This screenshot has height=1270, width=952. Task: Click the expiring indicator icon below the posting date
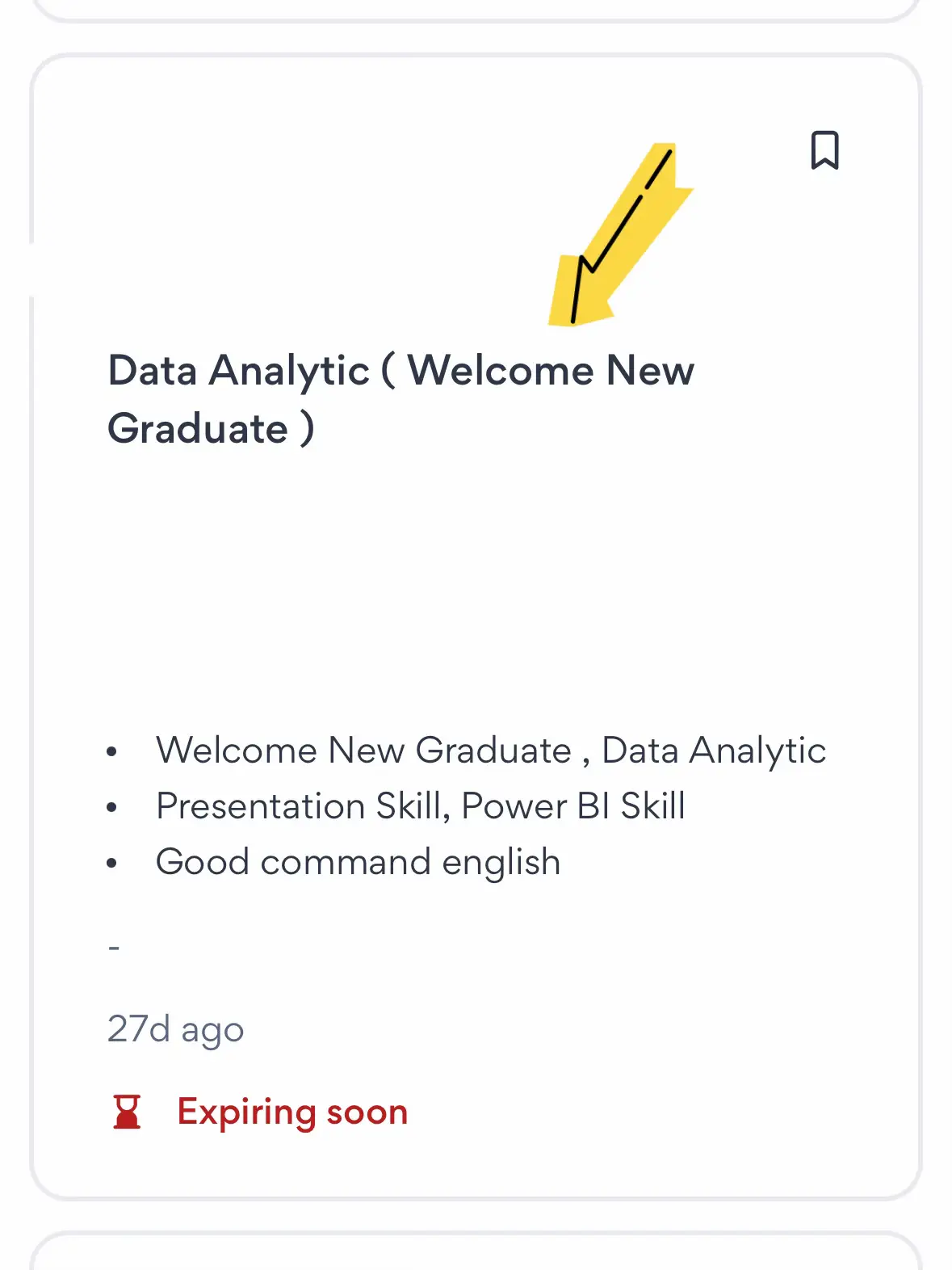tap(128, 1112)
